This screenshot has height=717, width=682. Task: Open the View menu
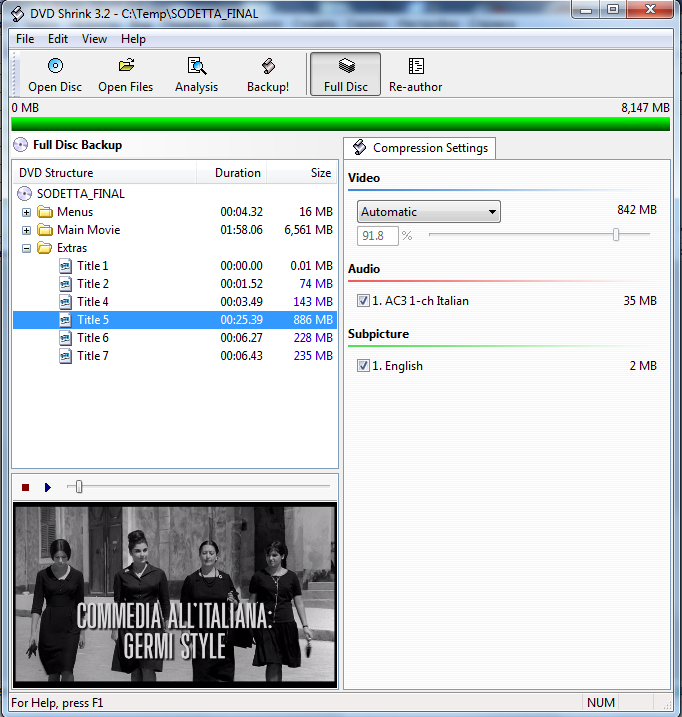tap(94, 39)
